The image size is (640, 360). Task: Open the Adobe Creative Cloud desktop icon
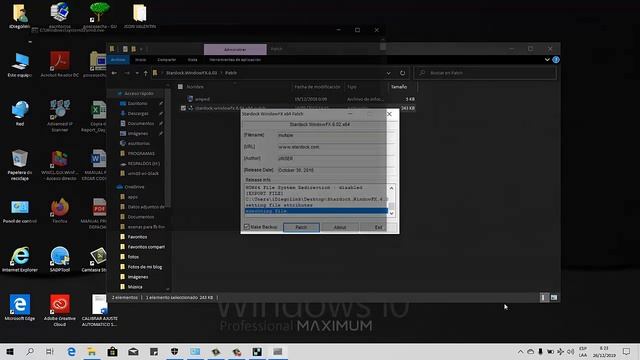tap(60, 310)
